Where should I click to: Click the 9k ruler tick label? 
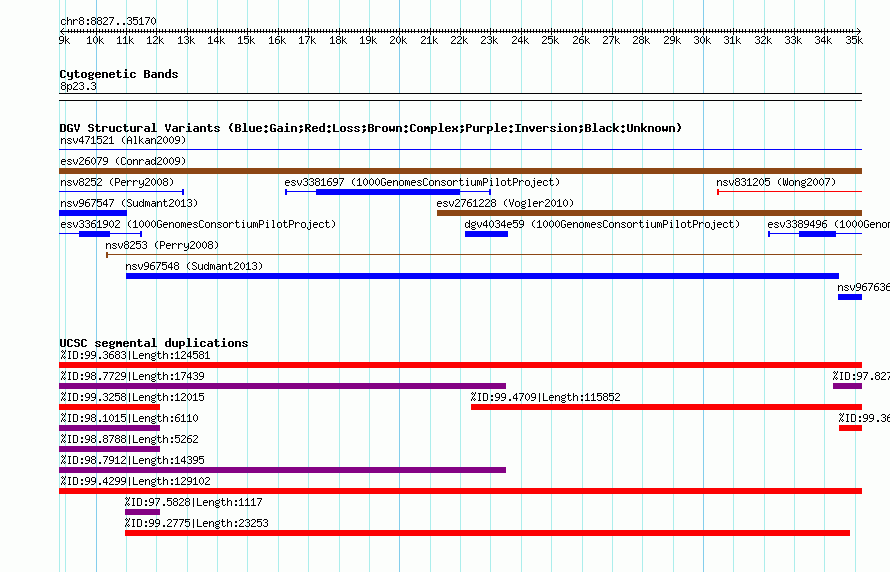pos(64,40)
